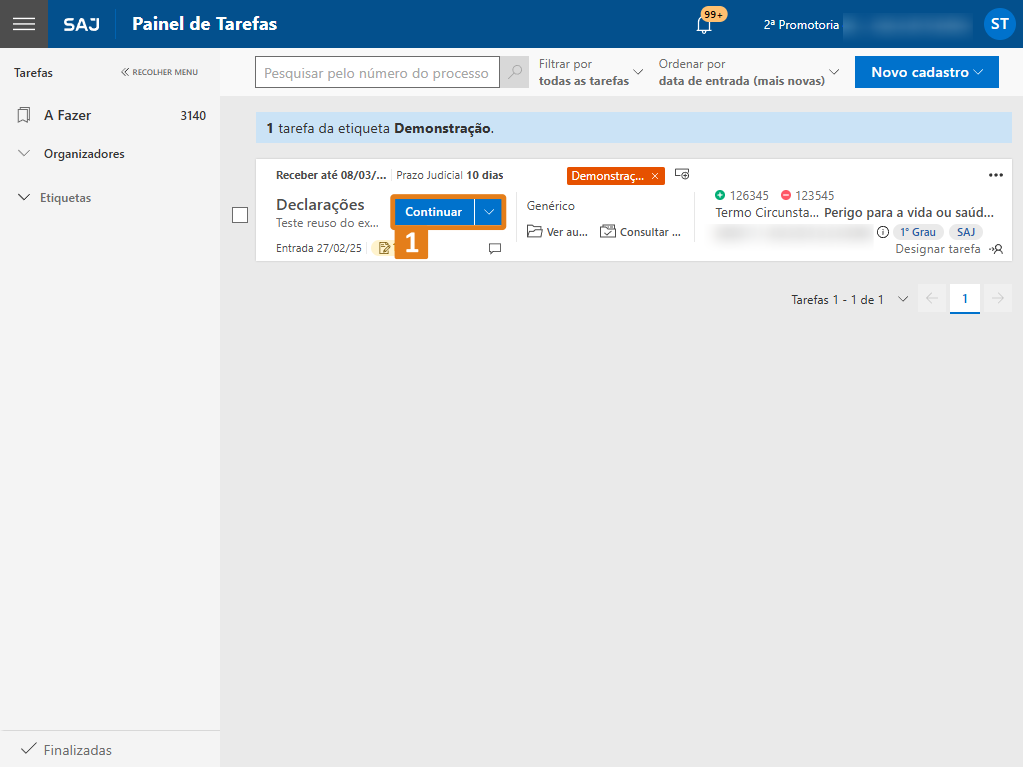Screen dimensions: 1023x767
Task: Open the three-dot task options menu
Action: (x=995, y=175)
